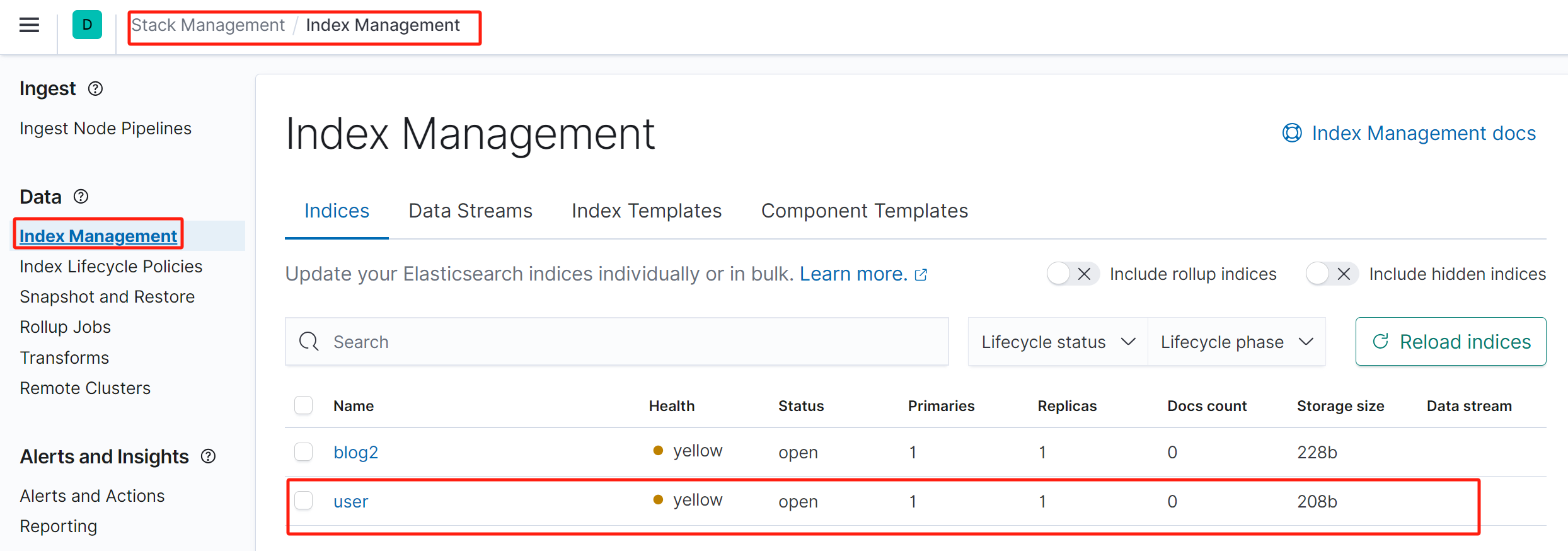Click Index Management breadcrumb

tap(383, 25)
